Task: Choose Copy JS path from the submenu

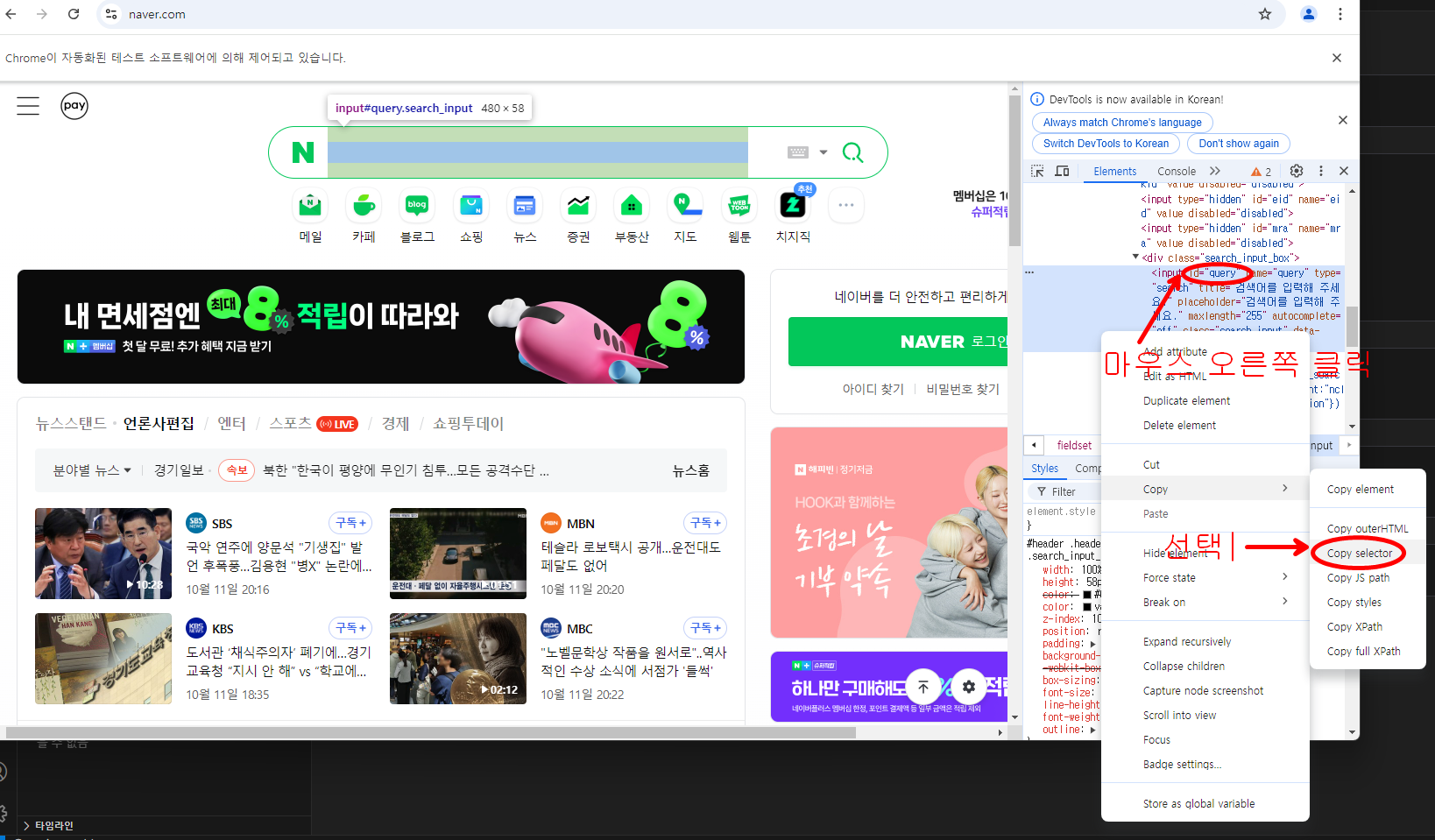Action: [x=1358, y=578]
